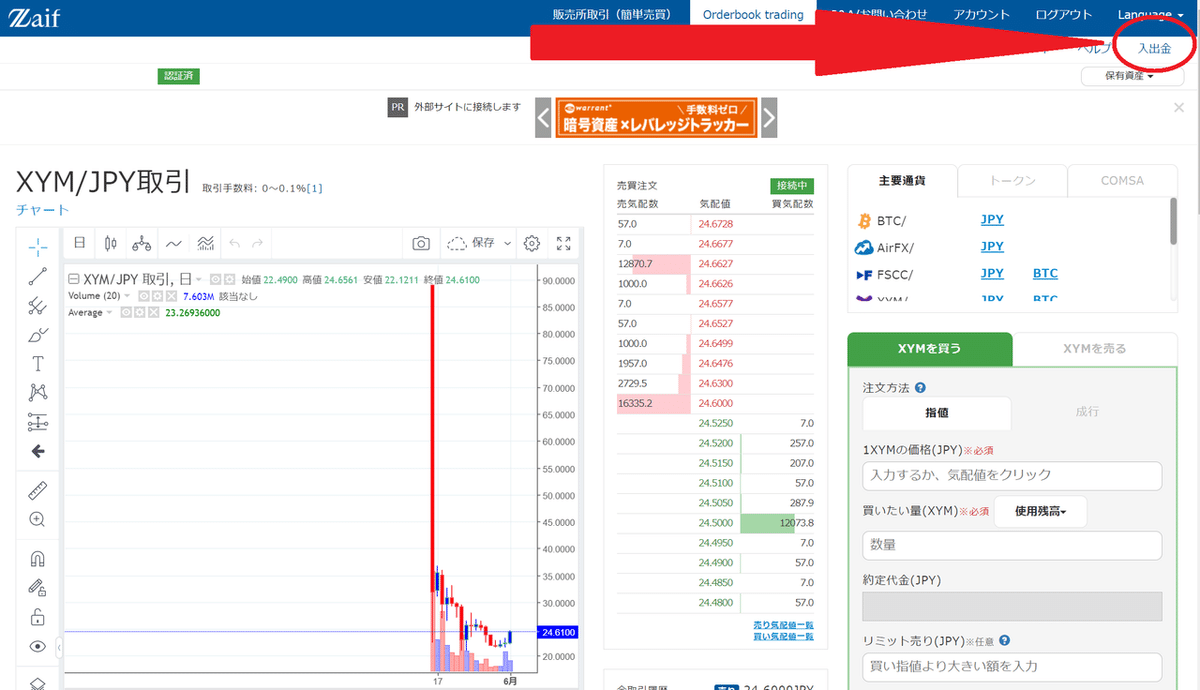Open fee footnote [1] link

click(x=314, y=188)
